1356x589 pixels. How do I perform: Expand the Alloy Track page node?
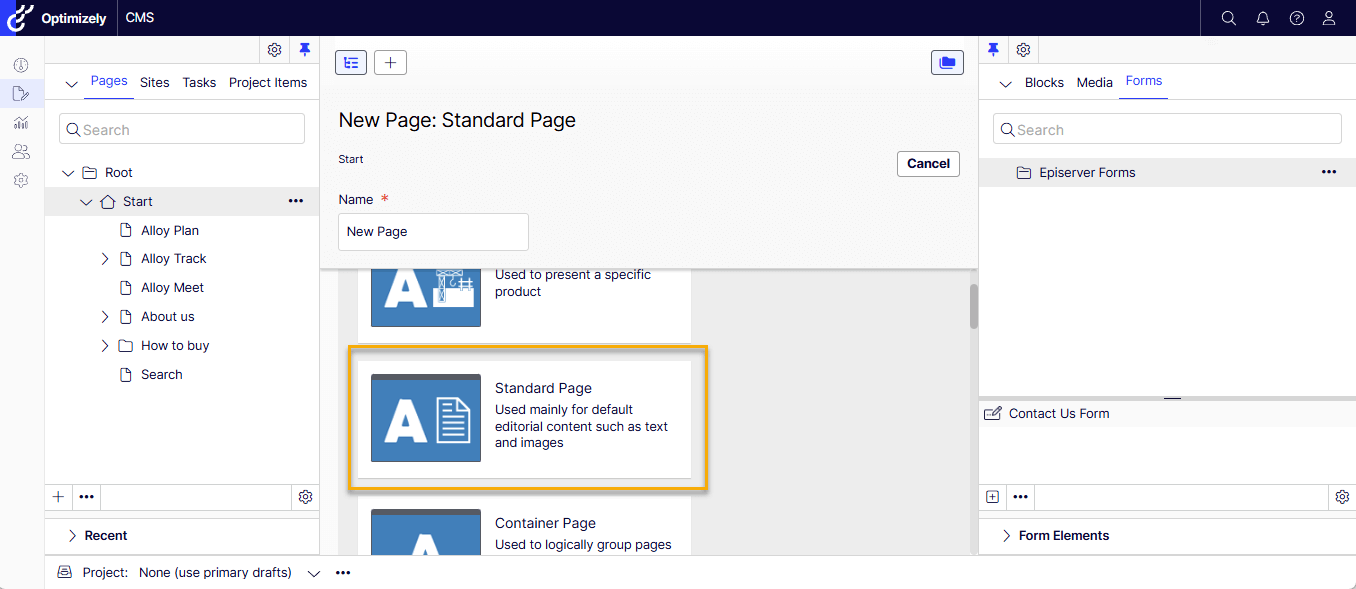point(105,259)
